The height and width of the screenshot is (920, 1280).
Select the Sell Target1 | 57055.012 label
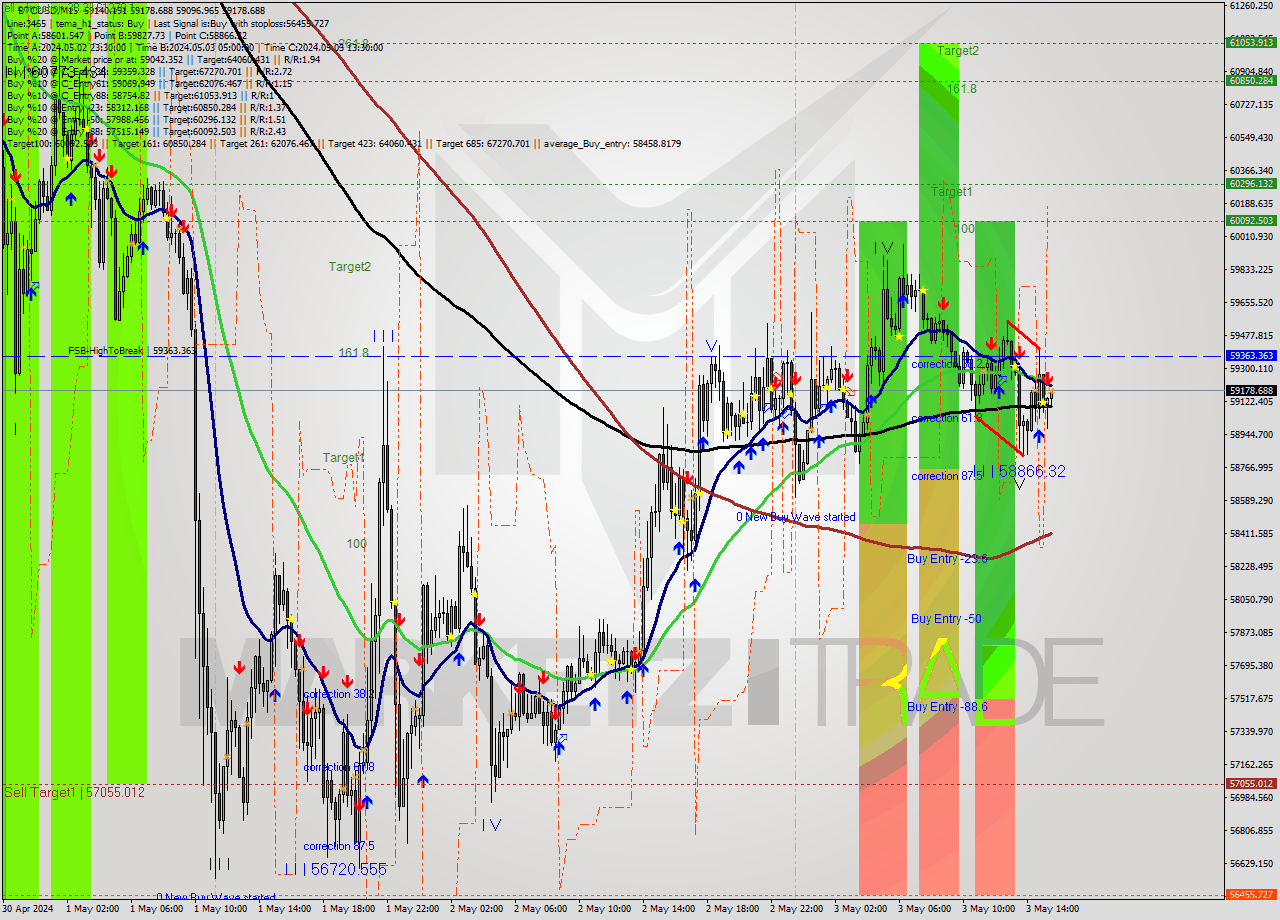click(x=75, y=792)
